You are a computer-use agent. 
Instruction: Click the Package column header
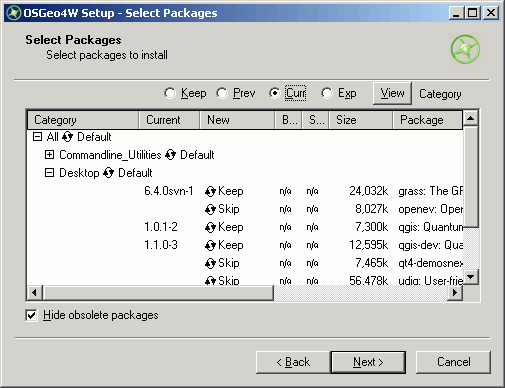[428, 120]
